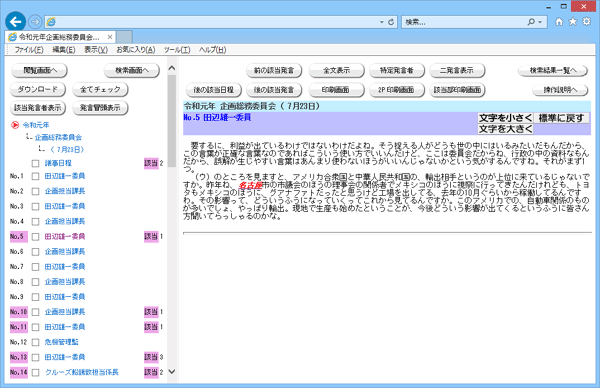This screenshot has height=388, width=600.
Task: Click left pane scrollbar up arrow
Action: [172, 68]
